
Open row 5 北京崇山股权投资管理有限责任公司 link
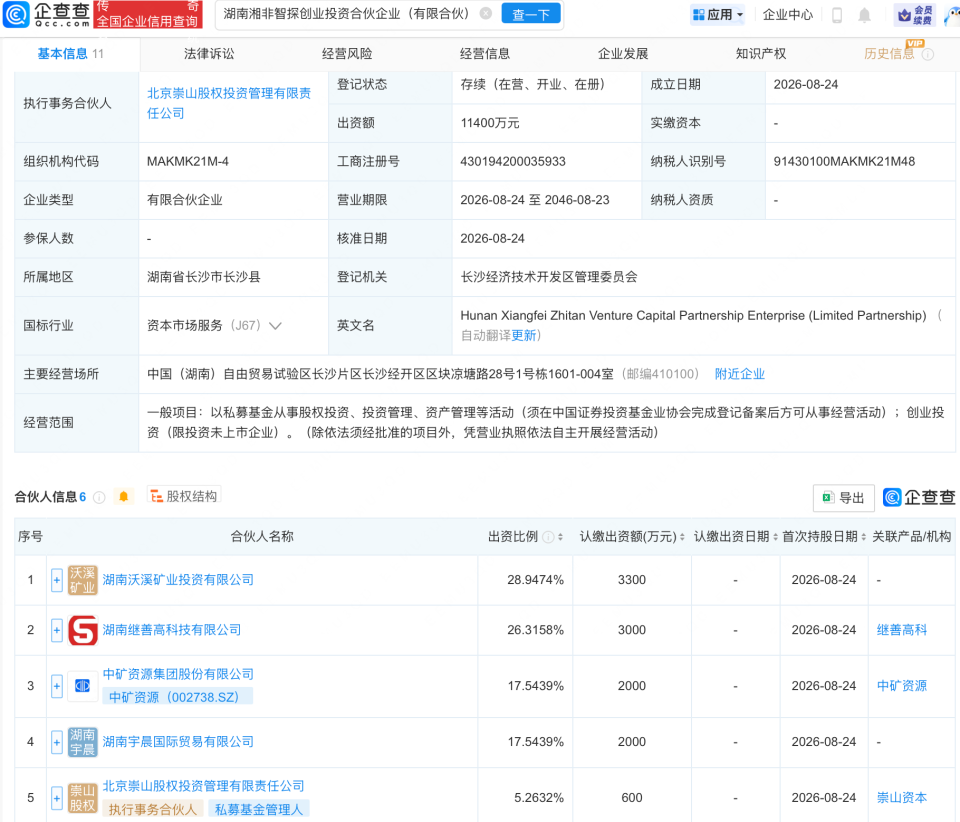[x=203, y=786]
